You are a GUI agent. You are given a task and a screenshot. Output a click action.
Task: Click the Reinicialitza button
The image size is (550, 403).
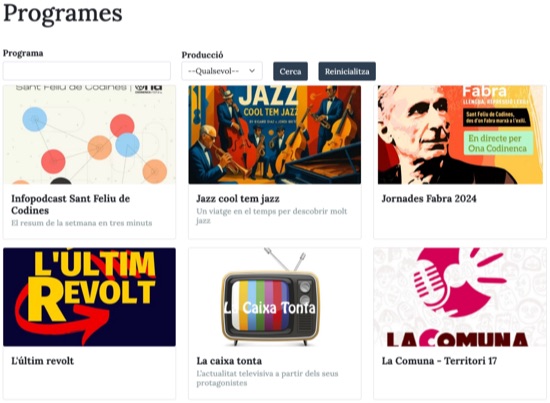coord(347,71)
